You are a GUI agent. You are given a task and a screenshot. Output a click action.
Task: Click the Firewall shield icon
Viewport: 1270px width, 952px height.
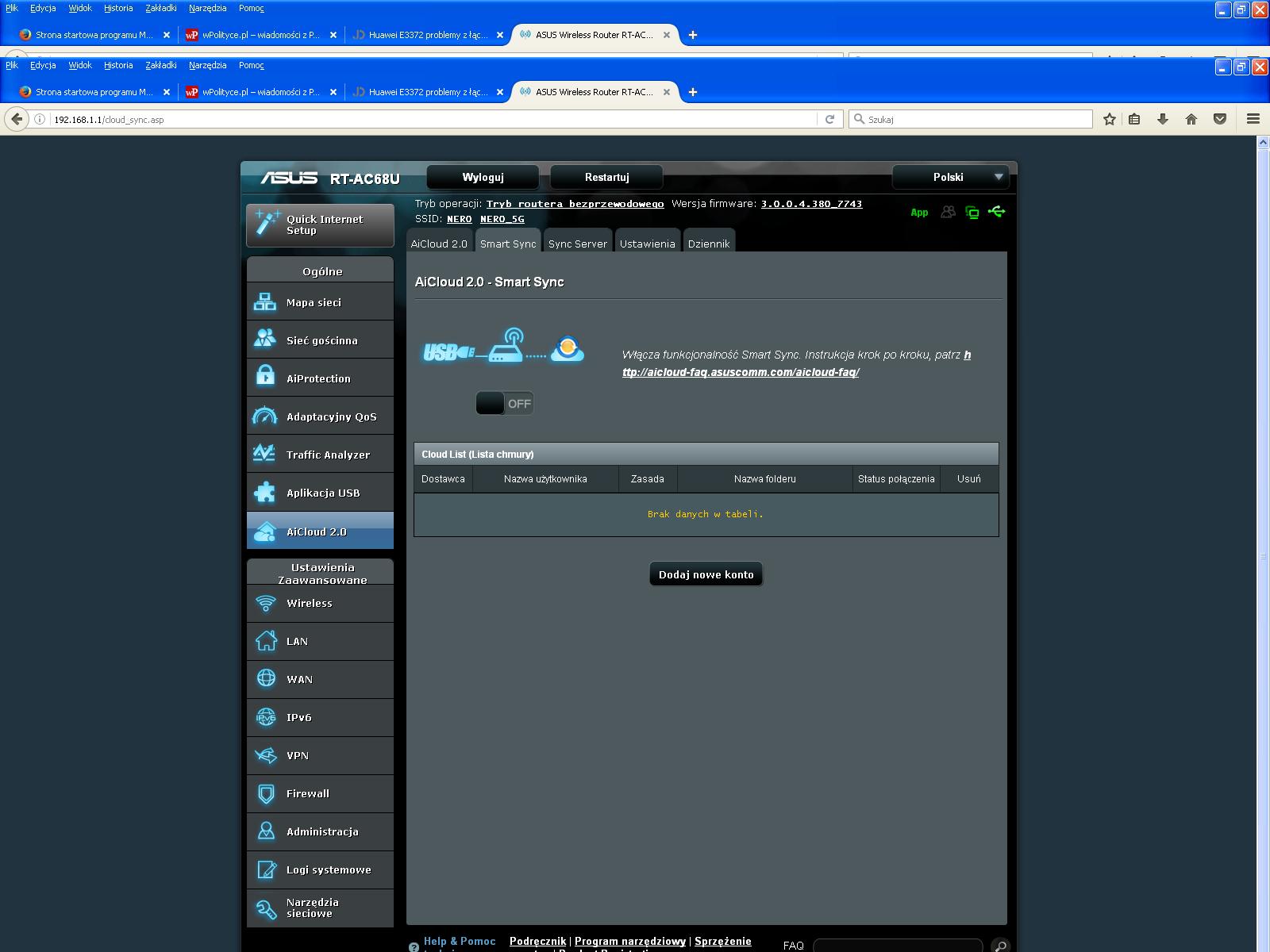(x=266, y=793)
